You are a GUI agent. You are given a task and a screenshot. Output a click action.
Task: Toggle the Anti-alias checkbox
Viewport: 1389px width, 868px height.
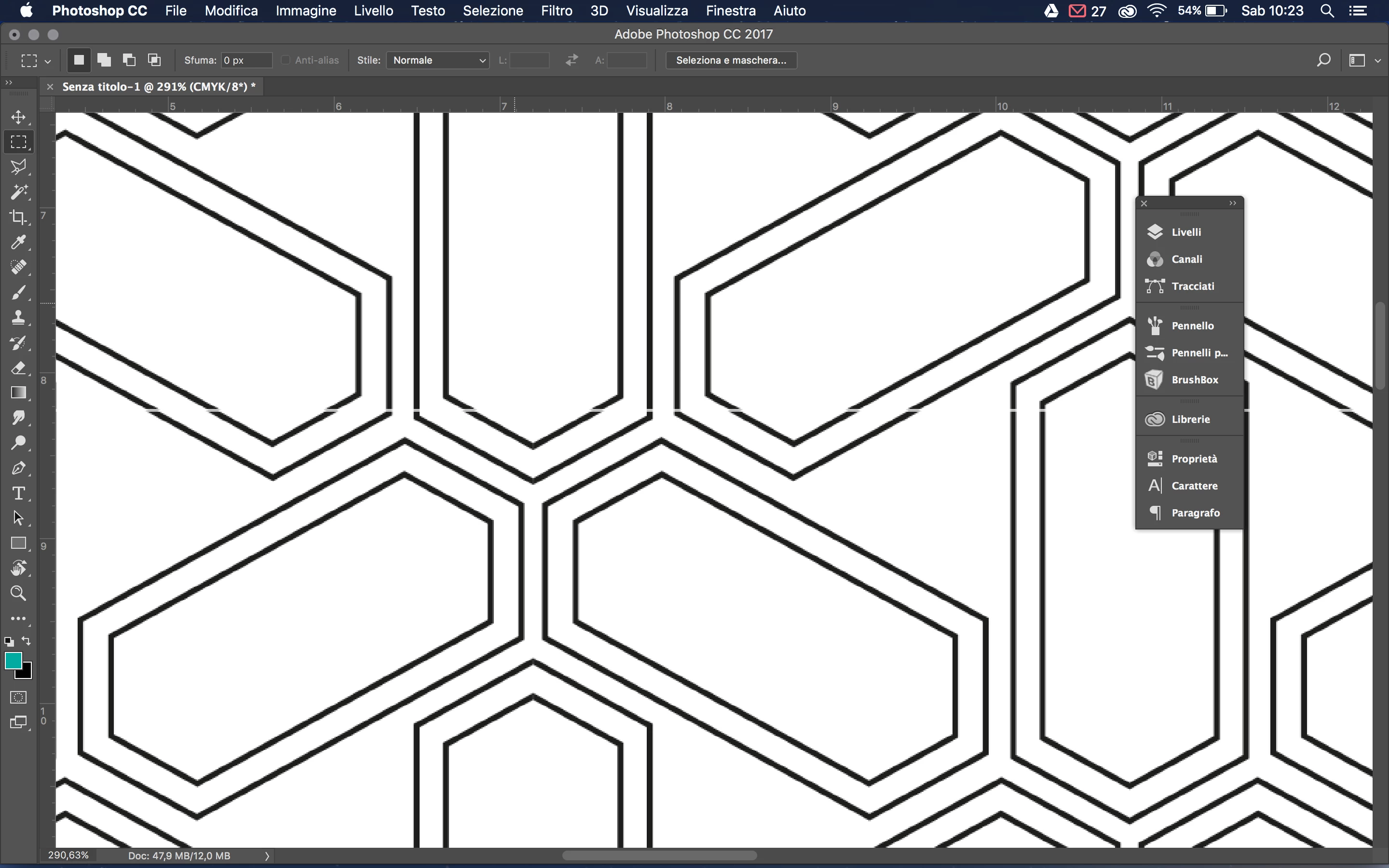coord(286,60)
